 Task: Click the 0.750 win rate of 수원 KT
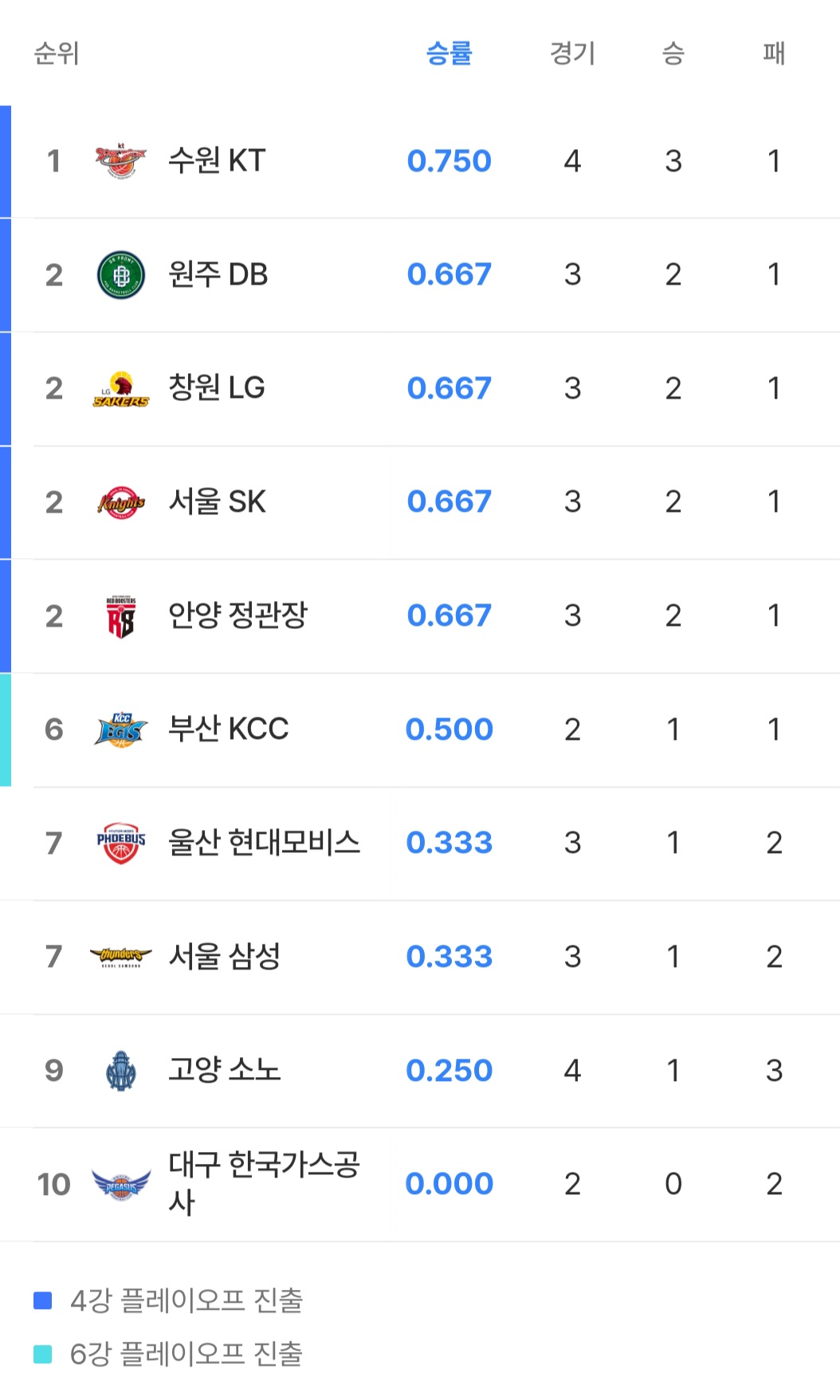(449, 161)
